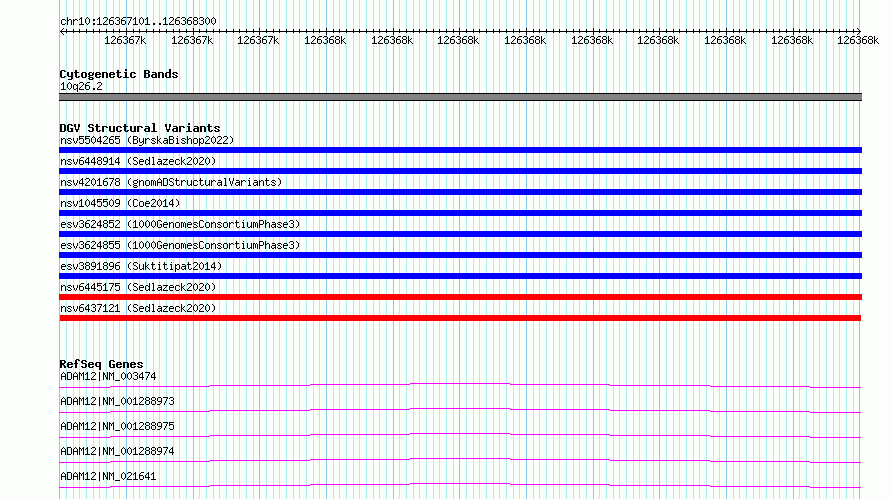Click the magenta line for ADAM12|NM_003474
This screenshot has height=499, width=890.
(x=460, y=385)
